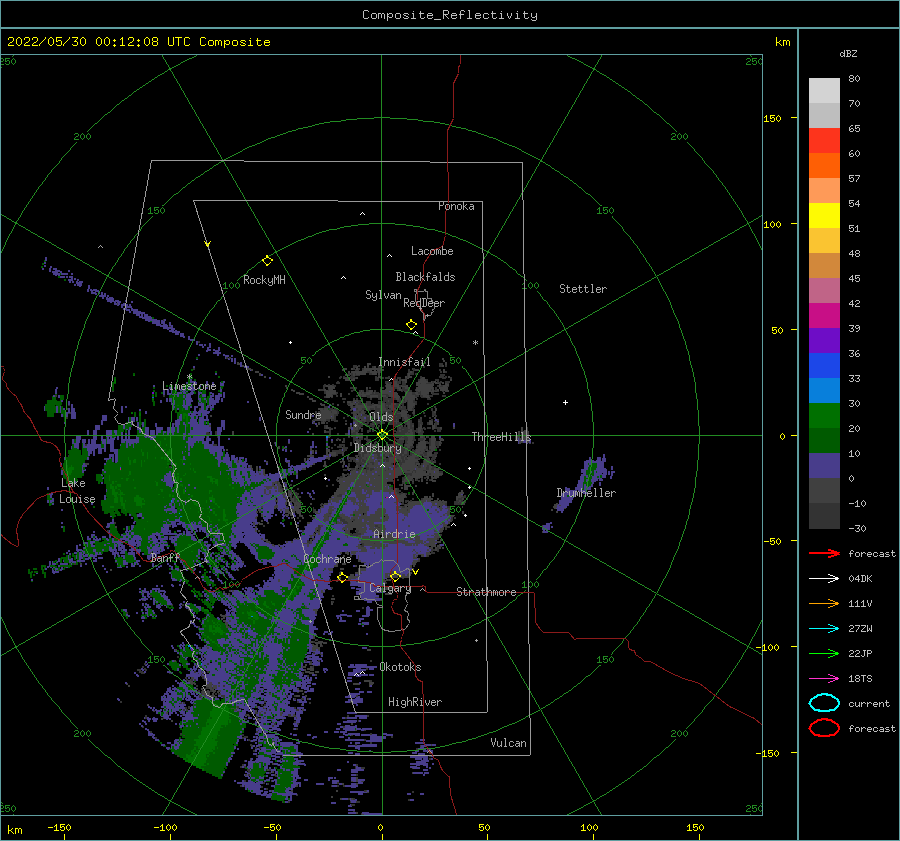Click the Airdrie city label
This screenshot has width=900, height=841.
[394, 534]
